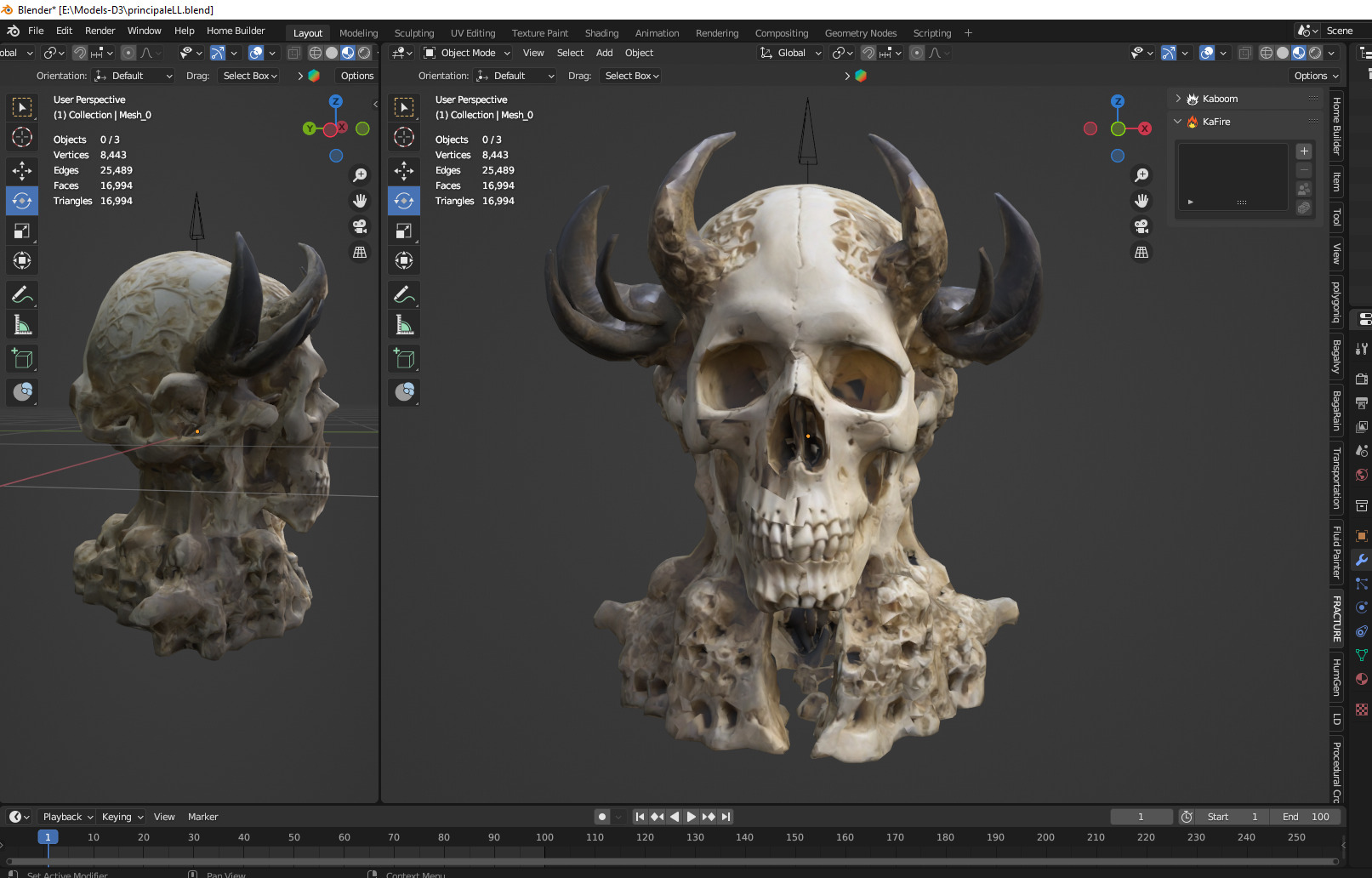Toggle show overlays in right viewport header
Screen dimensions: 1372x878
[x=1206, y=53]
